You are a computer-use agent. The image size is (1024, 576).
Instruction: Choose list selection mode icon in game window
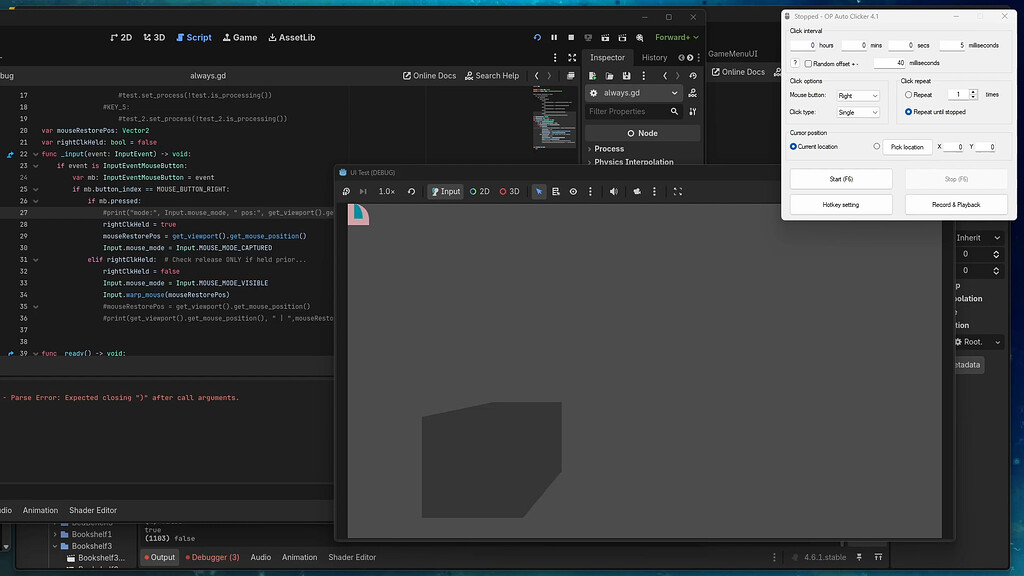click(556, 191)
